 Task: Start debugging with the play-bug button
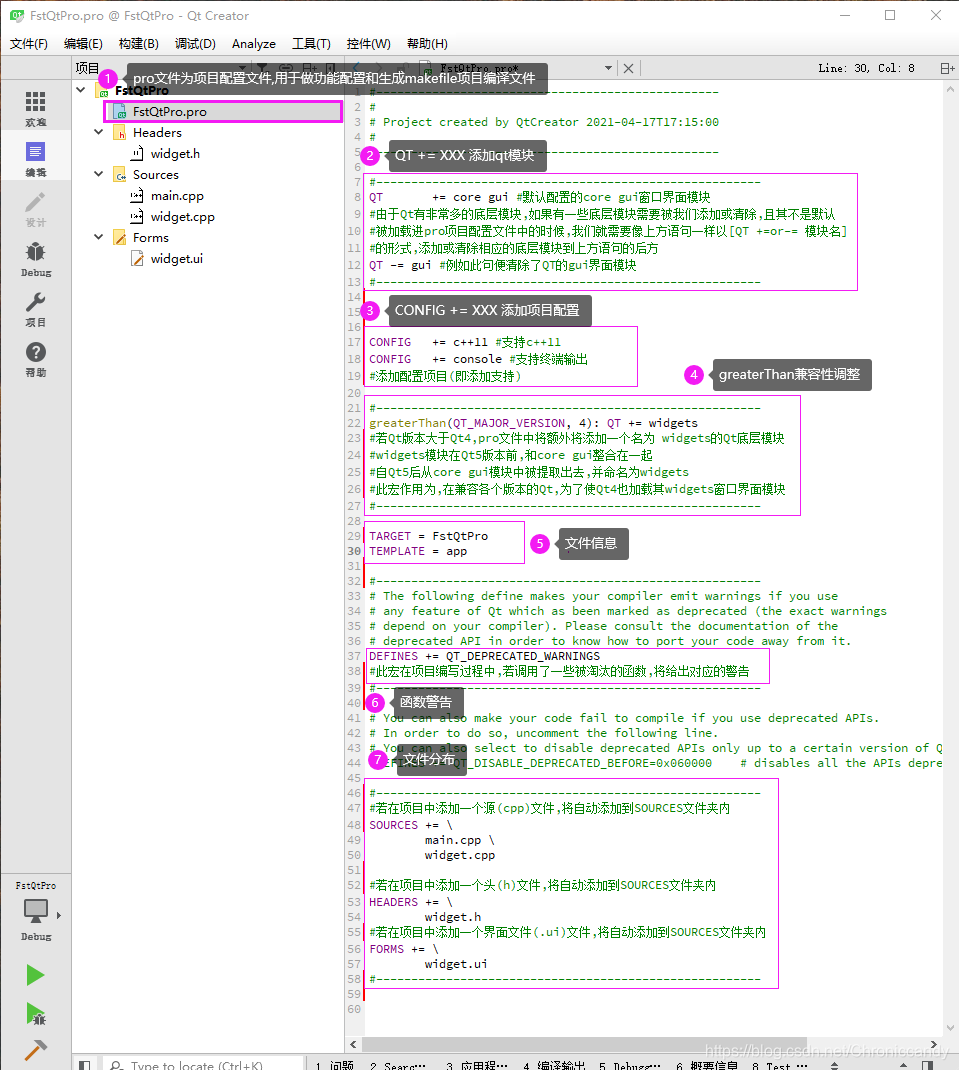[35, 1013]
